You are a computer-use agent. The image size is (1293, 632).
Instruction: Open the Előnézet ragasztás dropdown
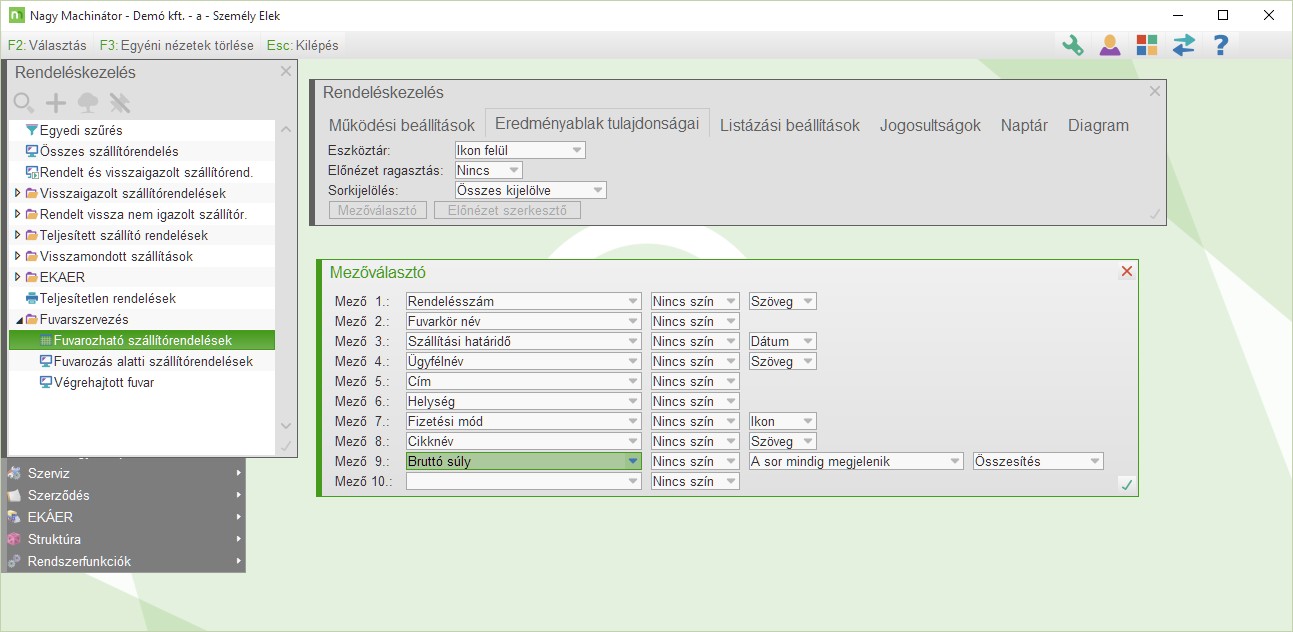(488, 170)
